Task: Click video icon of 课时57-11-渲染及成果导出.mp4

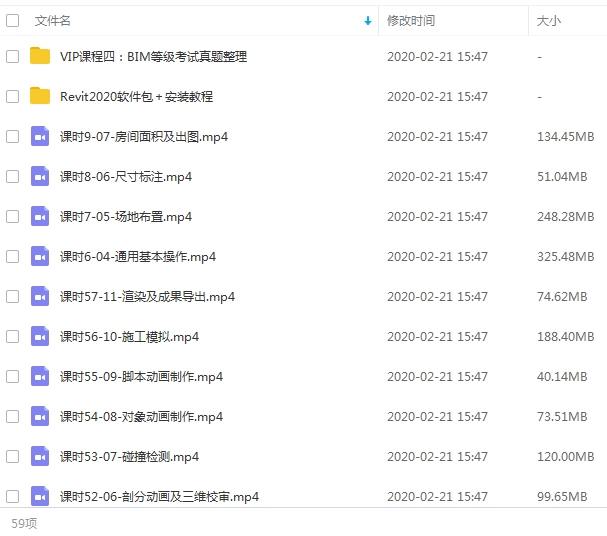Action: [x=40, y=296]
